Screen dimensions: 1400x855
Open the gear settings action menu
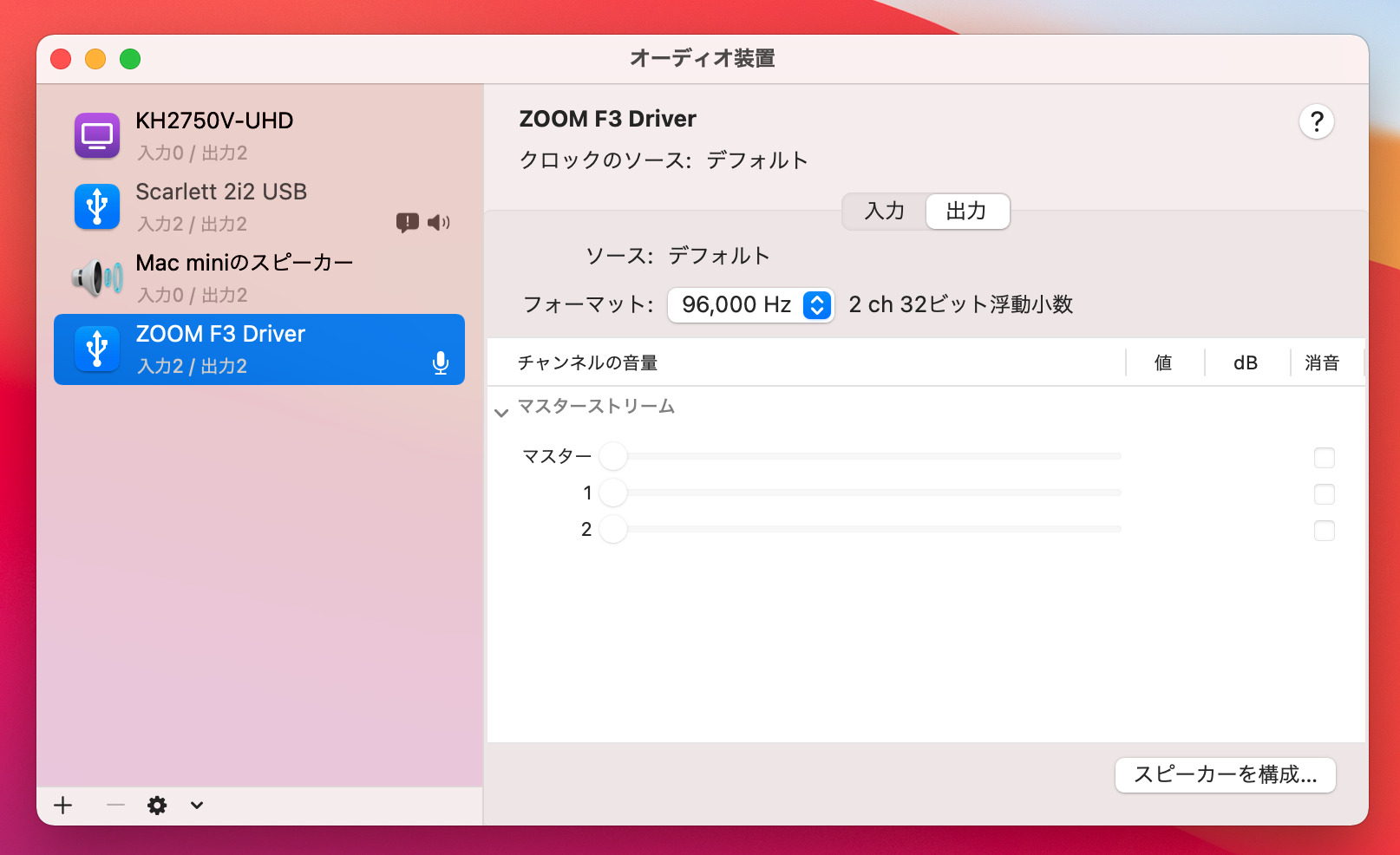[x=157, y=806]
